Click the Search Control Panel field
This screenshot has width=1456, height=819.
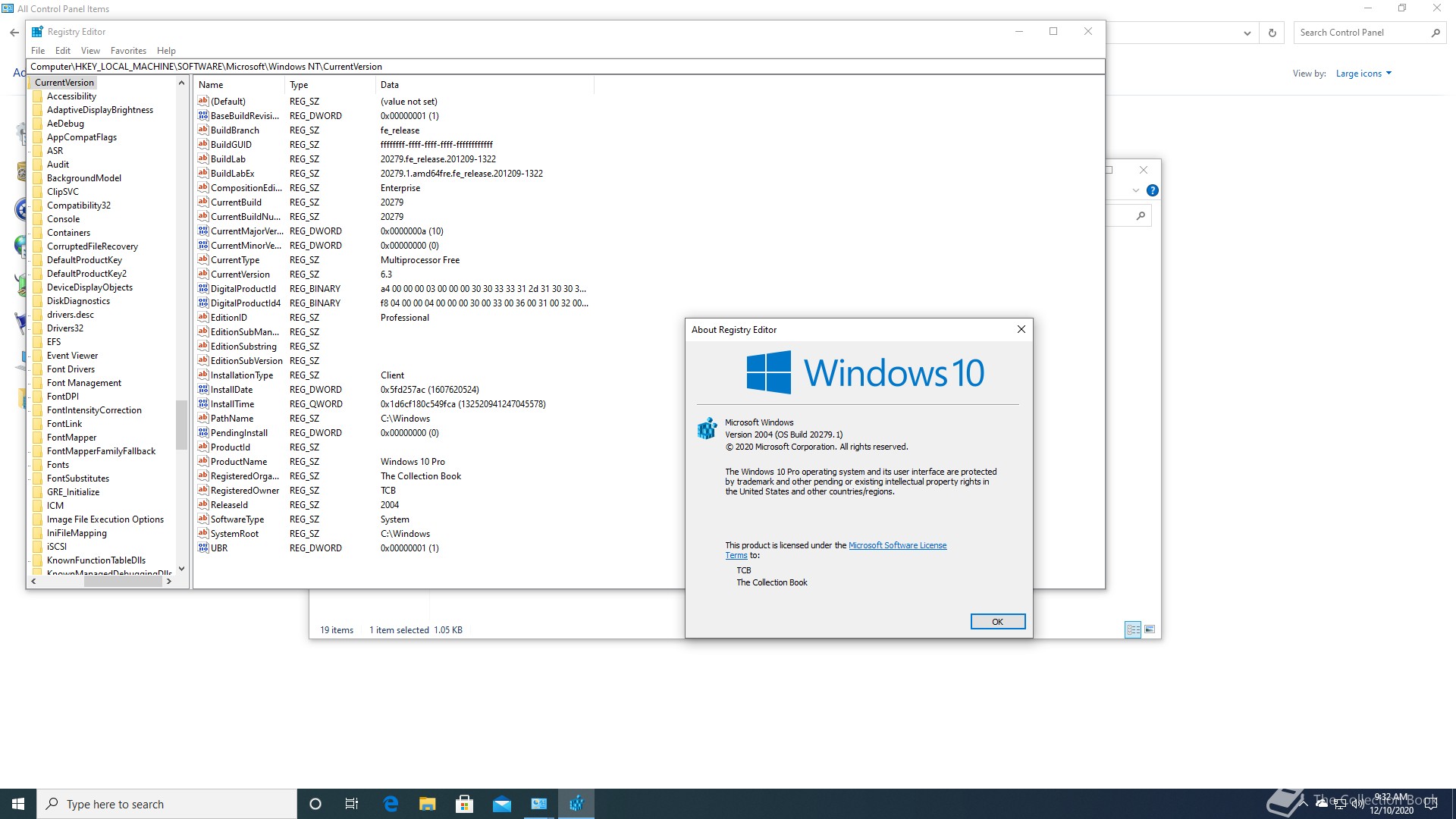point(1360,33)
